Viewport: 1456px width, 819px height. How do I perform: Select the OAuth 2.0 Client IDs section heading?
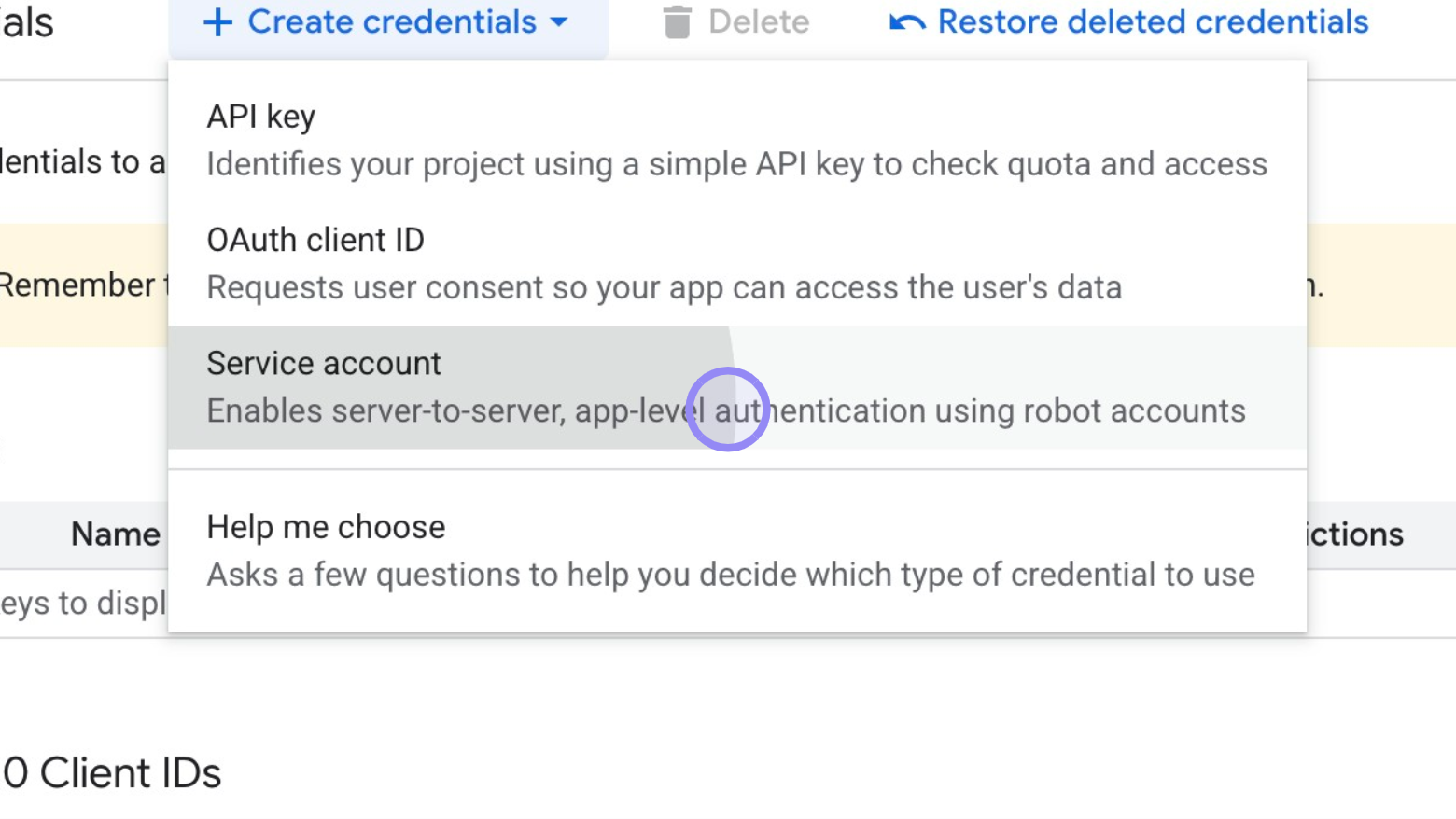tap(109, 772)
